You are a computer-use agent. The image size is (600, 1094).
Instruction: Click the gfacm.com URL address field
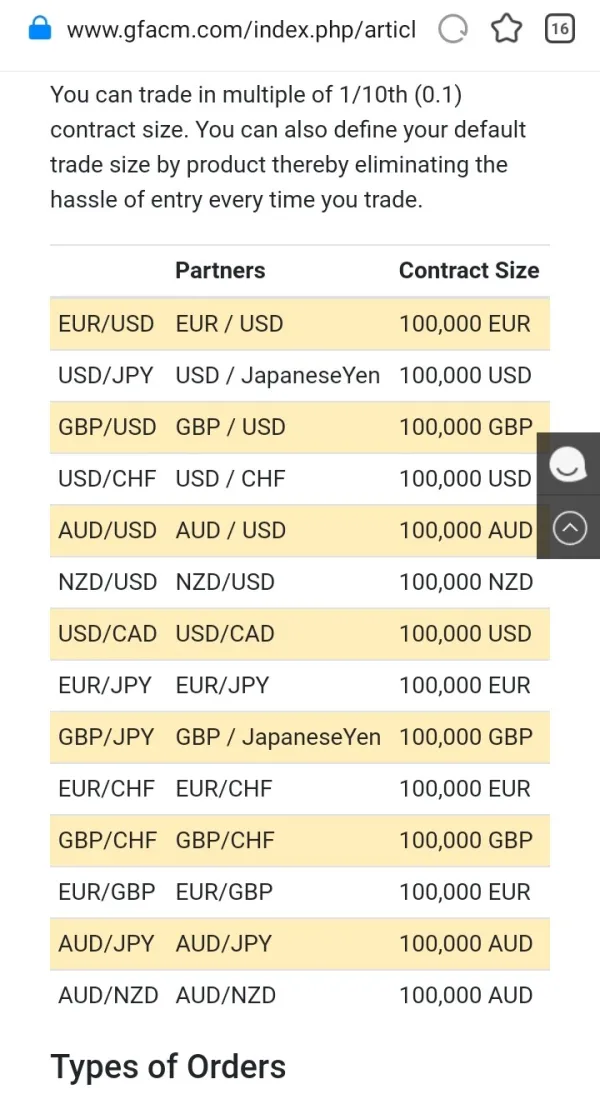pos(240,30)
